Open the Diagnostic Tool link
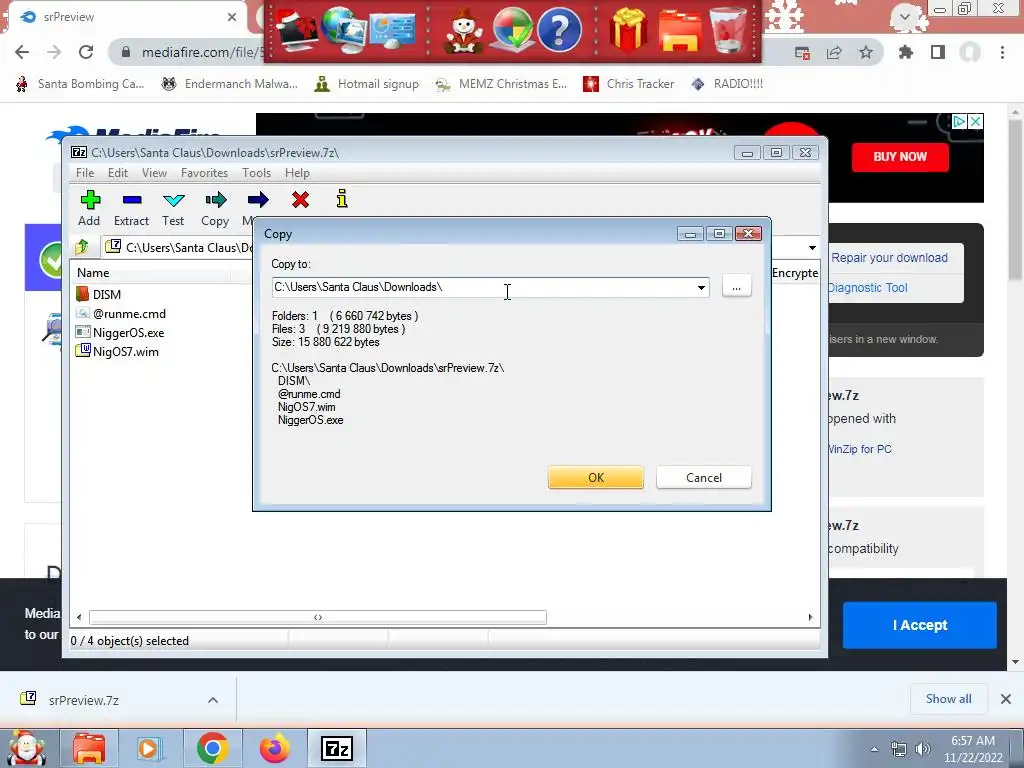Screen dimensions: 1024x768 click(x=868, y=288)
